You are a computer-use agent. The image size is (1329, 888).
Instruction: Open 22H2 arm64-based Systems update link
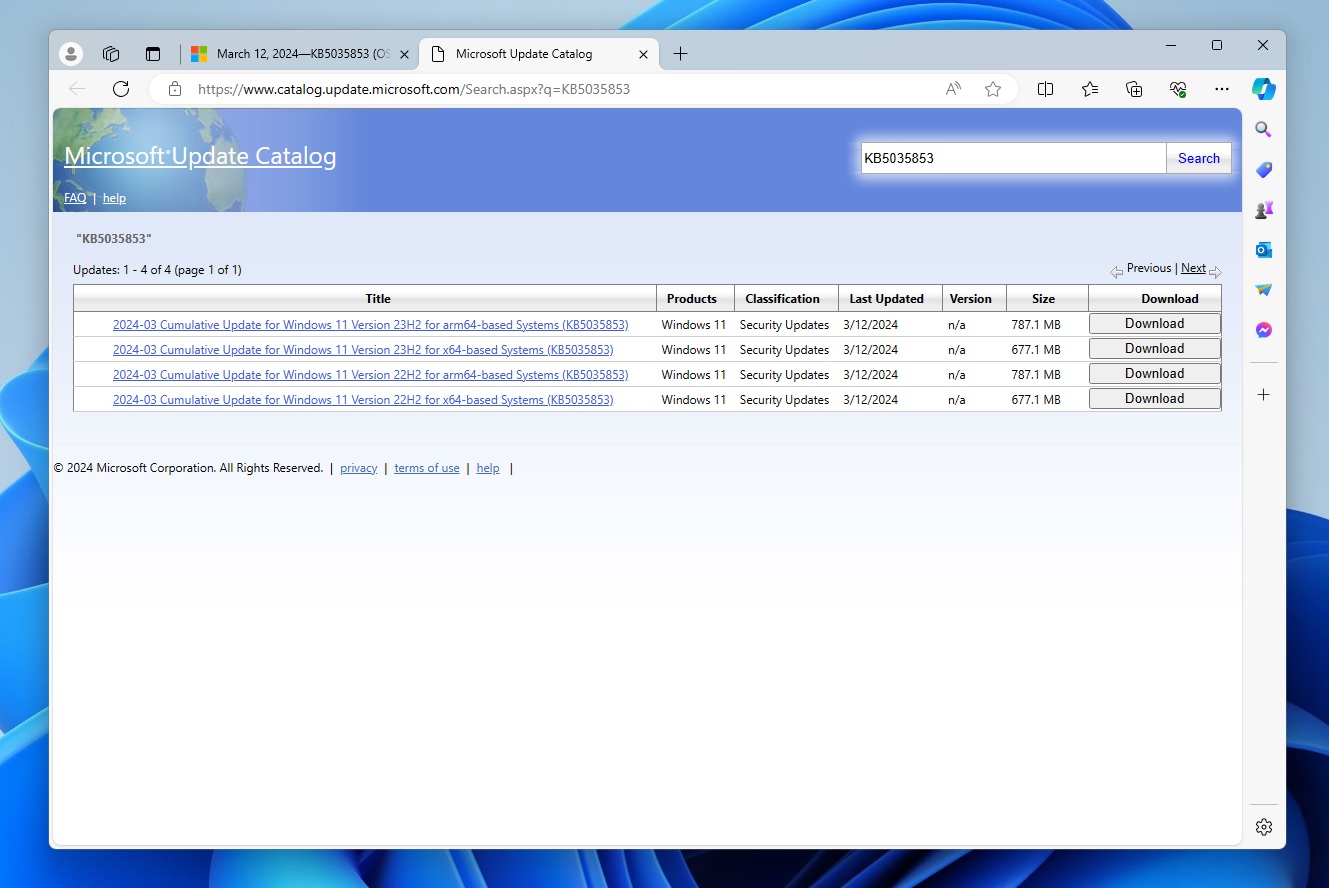[370, 375]
